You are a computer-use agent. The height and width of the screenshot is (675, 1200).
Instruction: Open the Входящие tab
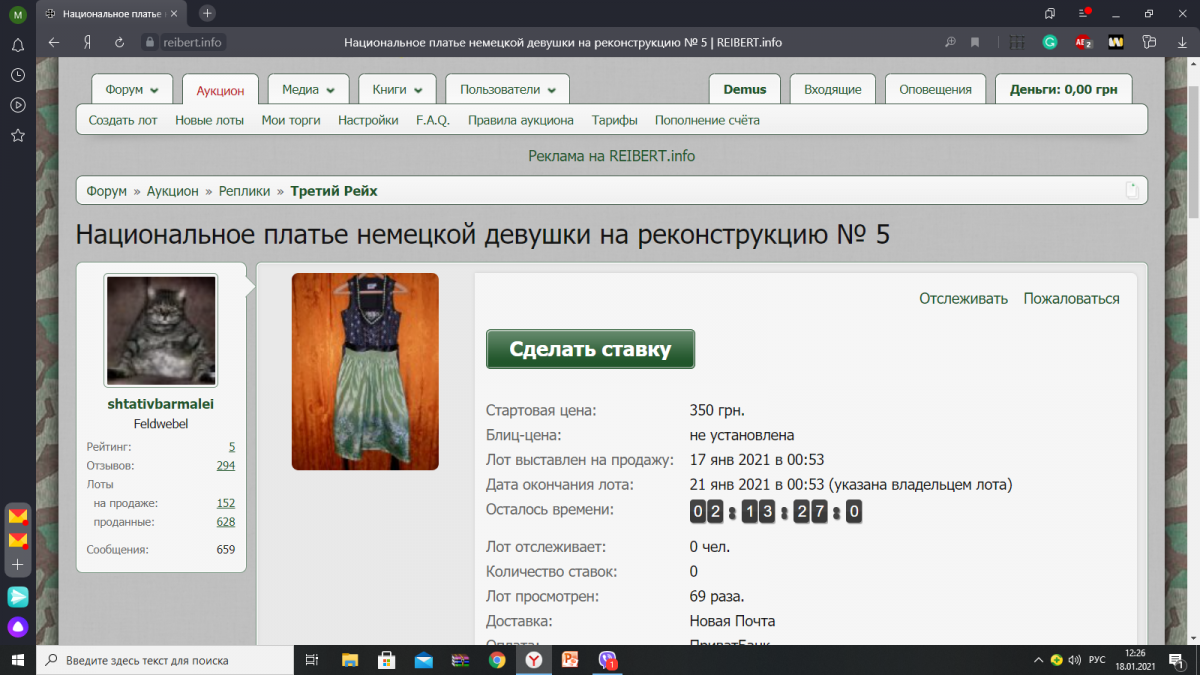point(832,89)
